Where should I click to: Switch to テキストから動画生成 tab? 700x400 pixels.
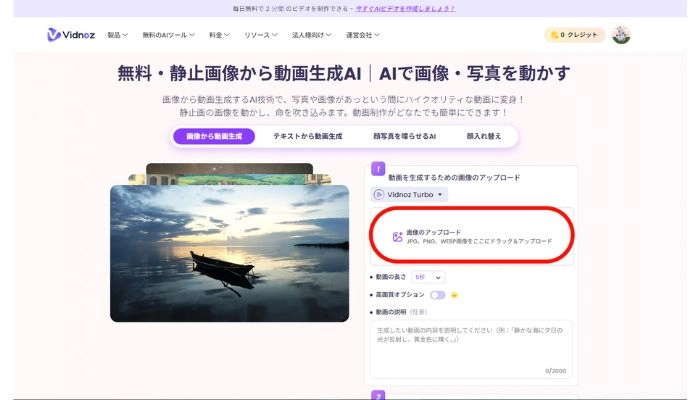(x=307, y=135)
